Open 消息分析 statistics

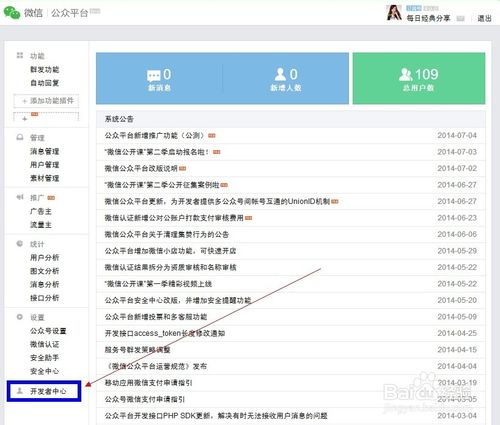point(45,284)
